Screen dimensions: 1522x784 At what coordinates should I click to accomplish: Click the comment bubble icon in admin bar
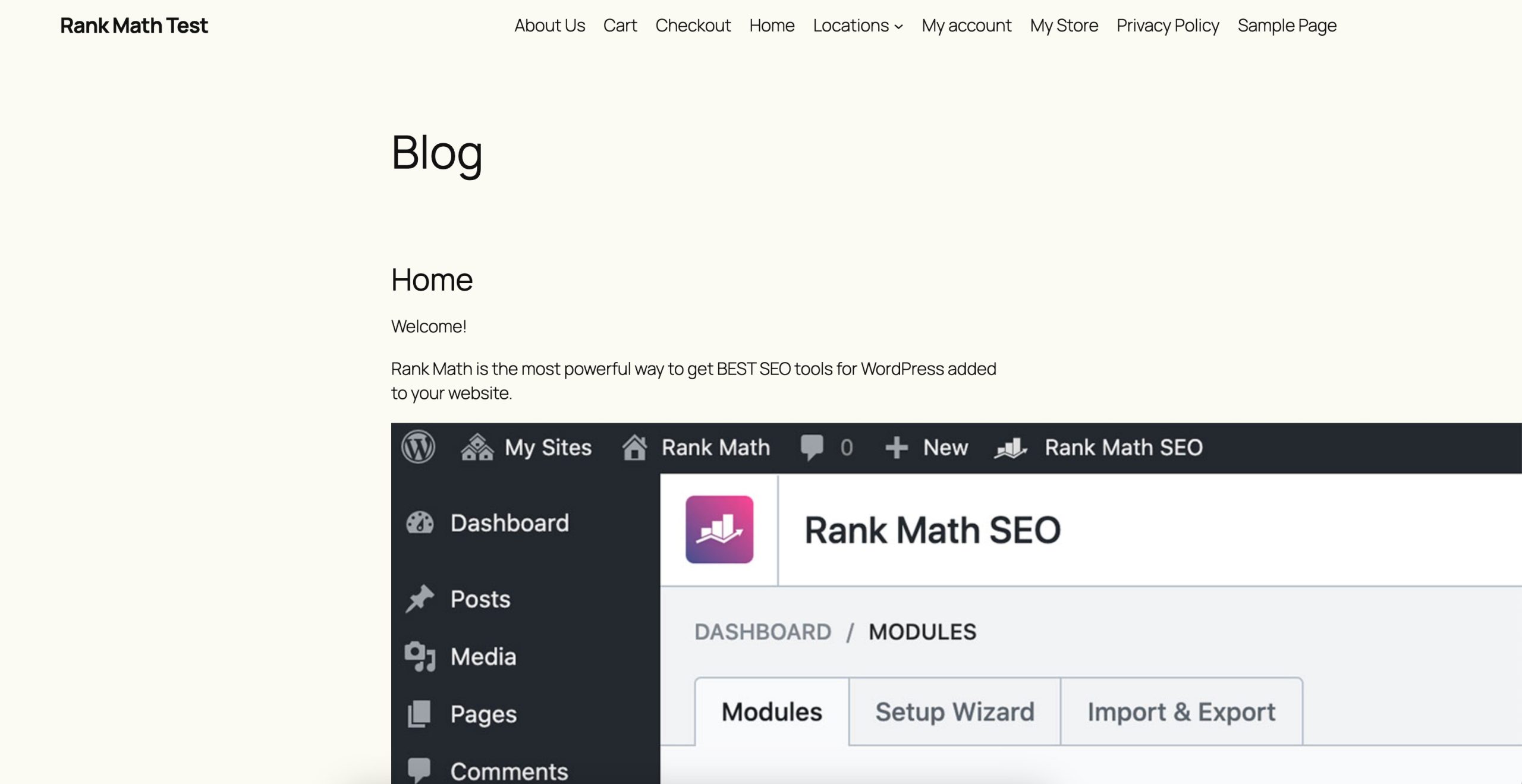click(812, 448)
